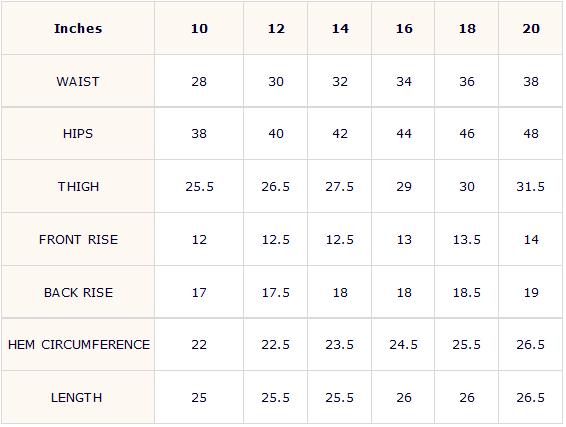The height and width of the screenshot is (427, 566).
Task: Click the size 14 column header
Action: (x=340, y=29)
